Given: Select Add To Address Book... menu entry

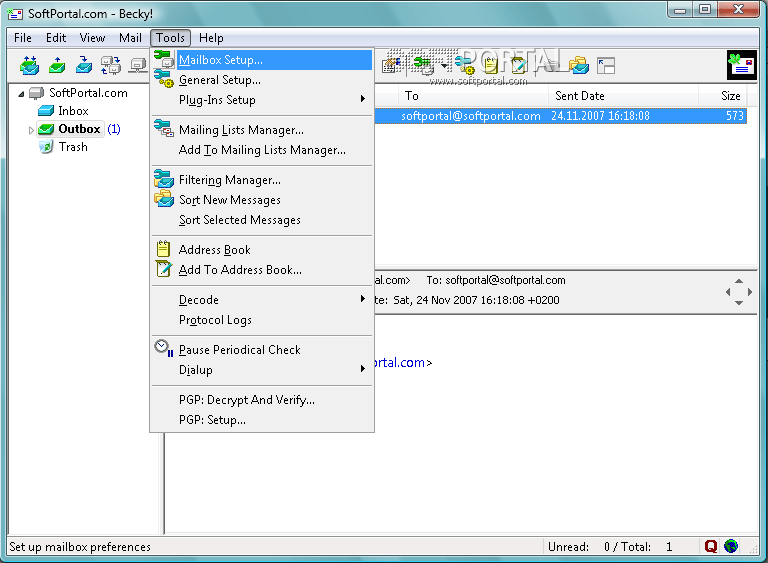Looking at the screenshot, I should click(262, 270).
